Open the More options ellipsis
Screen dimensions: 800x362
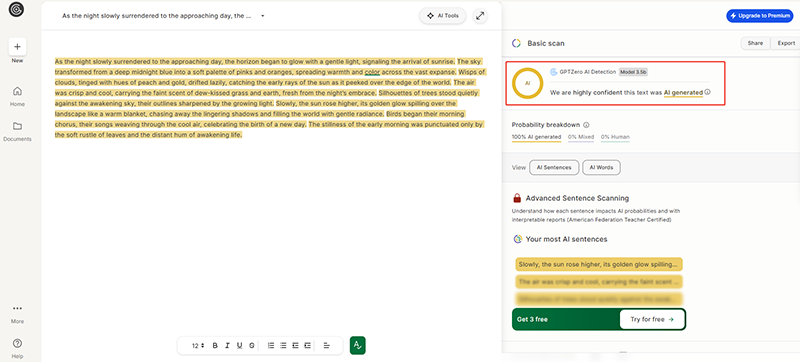[x=17, y=308]
